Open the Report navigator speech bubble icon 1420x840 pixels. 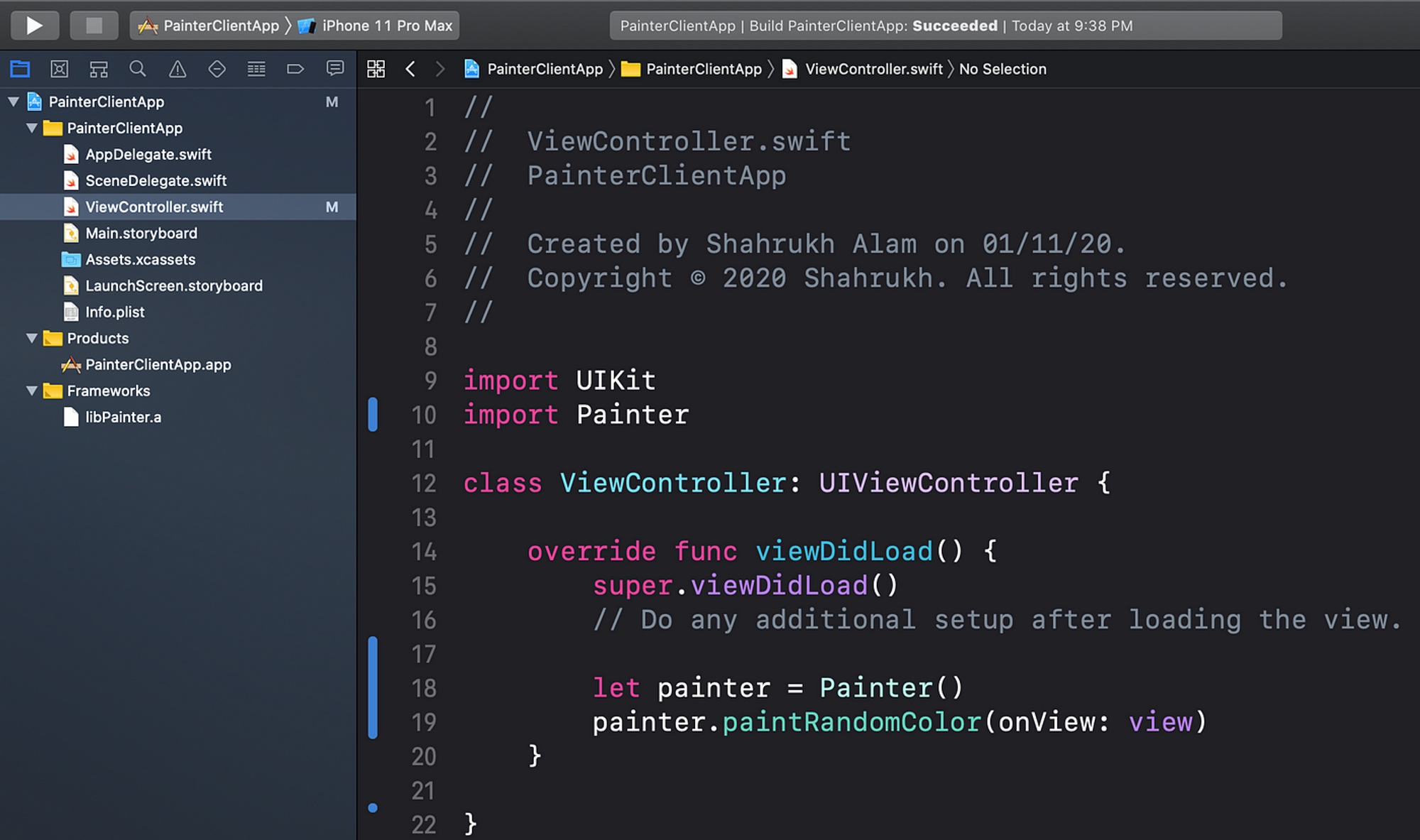[x=334, y=68]
